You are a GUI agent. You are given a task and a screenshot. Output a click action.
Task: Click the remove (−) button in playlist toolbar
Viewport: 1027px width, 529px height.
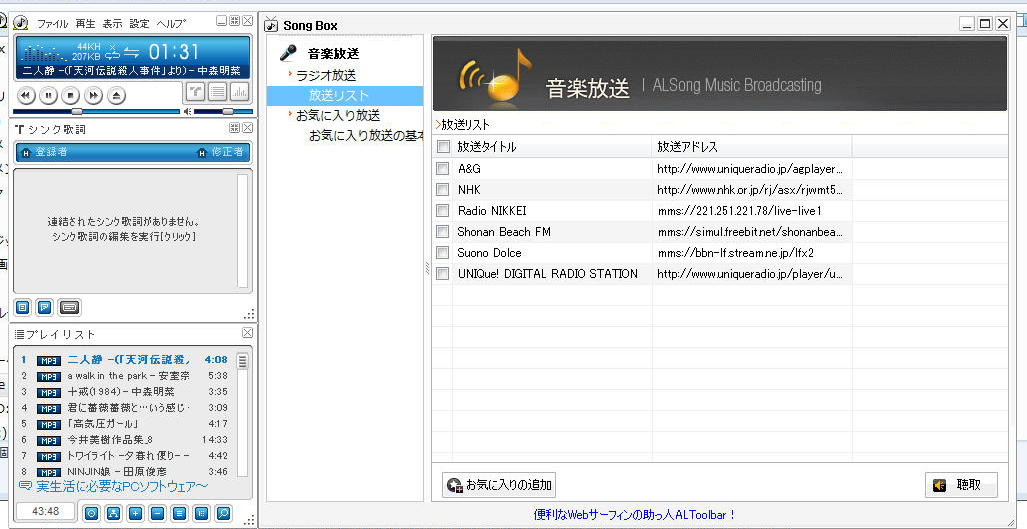157,513
